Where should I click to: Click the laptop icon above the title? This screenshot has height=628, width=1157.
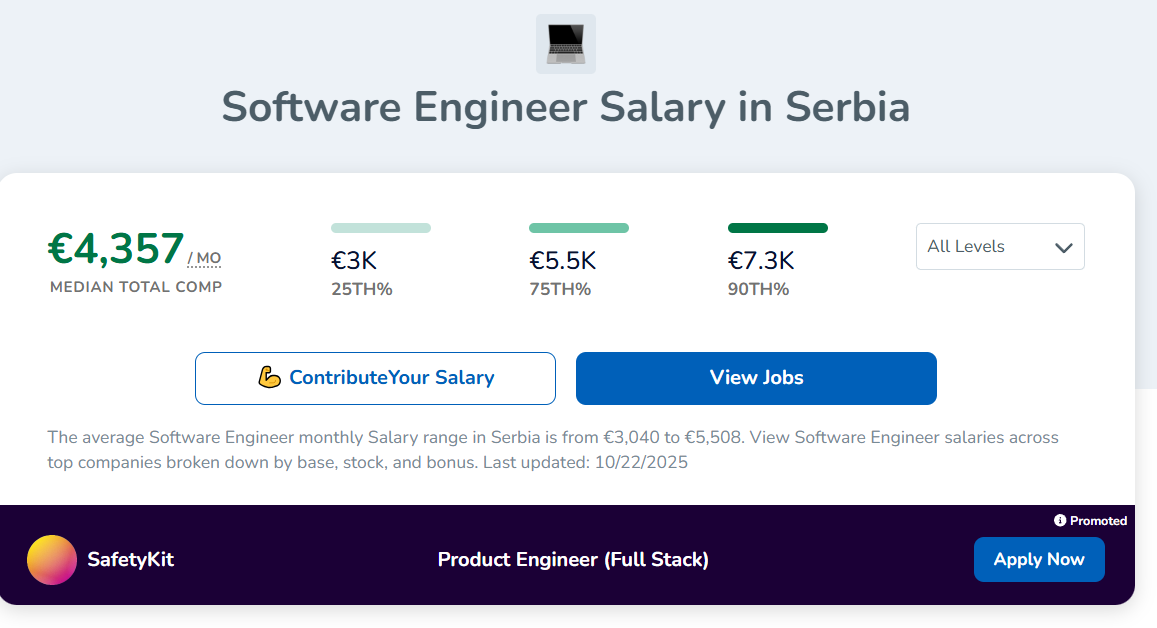(x=566, y=44)
